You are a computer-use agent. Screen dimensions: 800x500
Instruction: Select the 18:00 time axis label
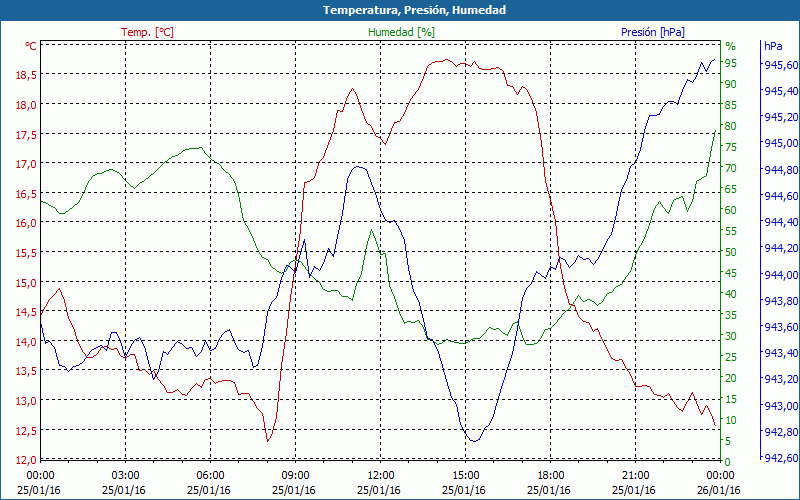[x=551, y=476]
